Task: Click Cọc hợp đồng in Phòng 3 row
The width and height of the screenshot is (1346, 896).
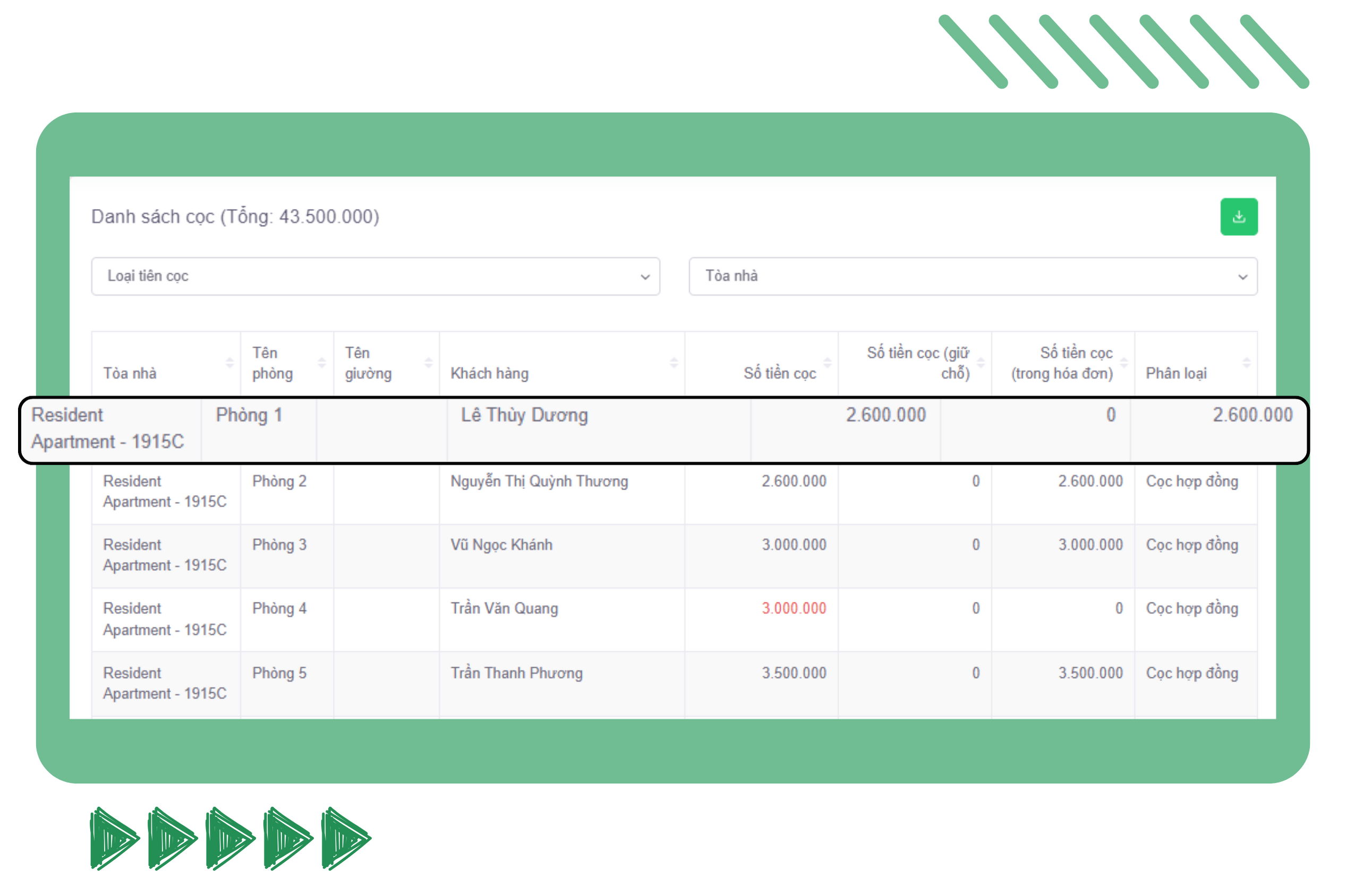Action: tap(1191, 544)
